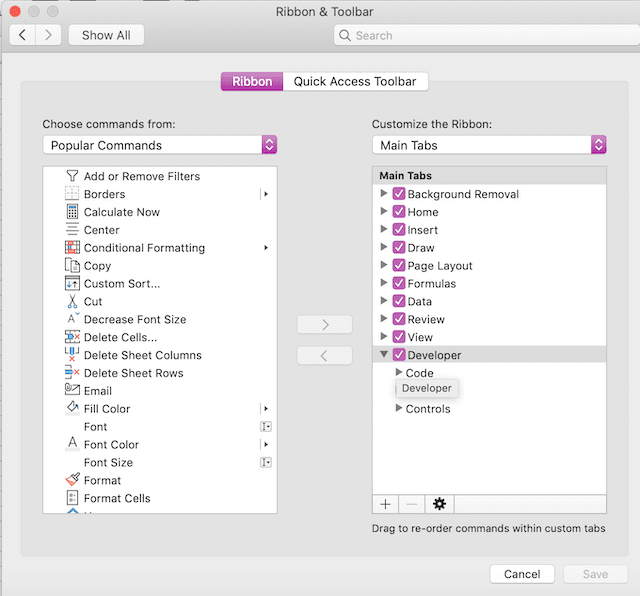Click the Custom Sort icon
The width and height of the screenshot is (640, 596).
(72, 283)
